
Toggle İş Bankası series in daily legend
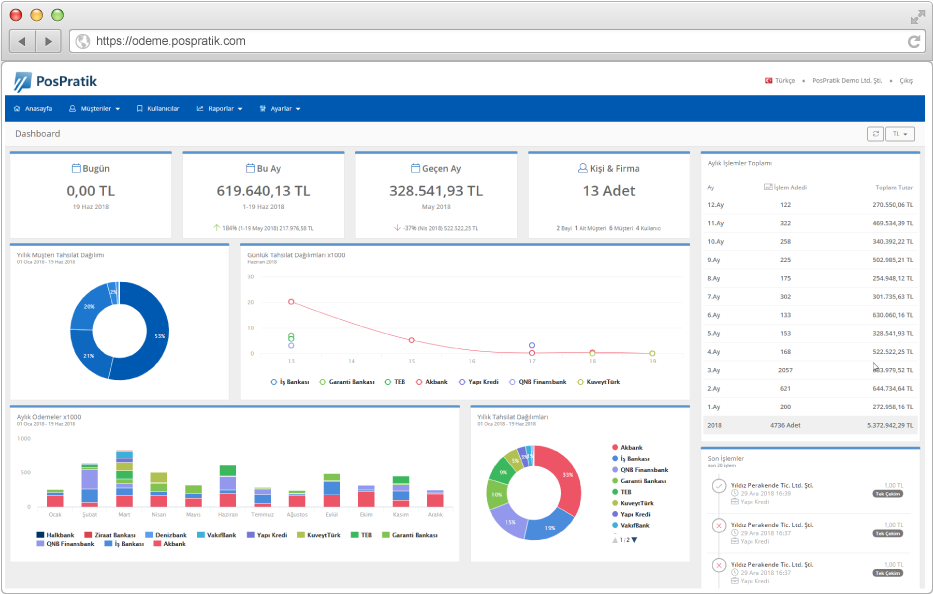click(290, 382)
